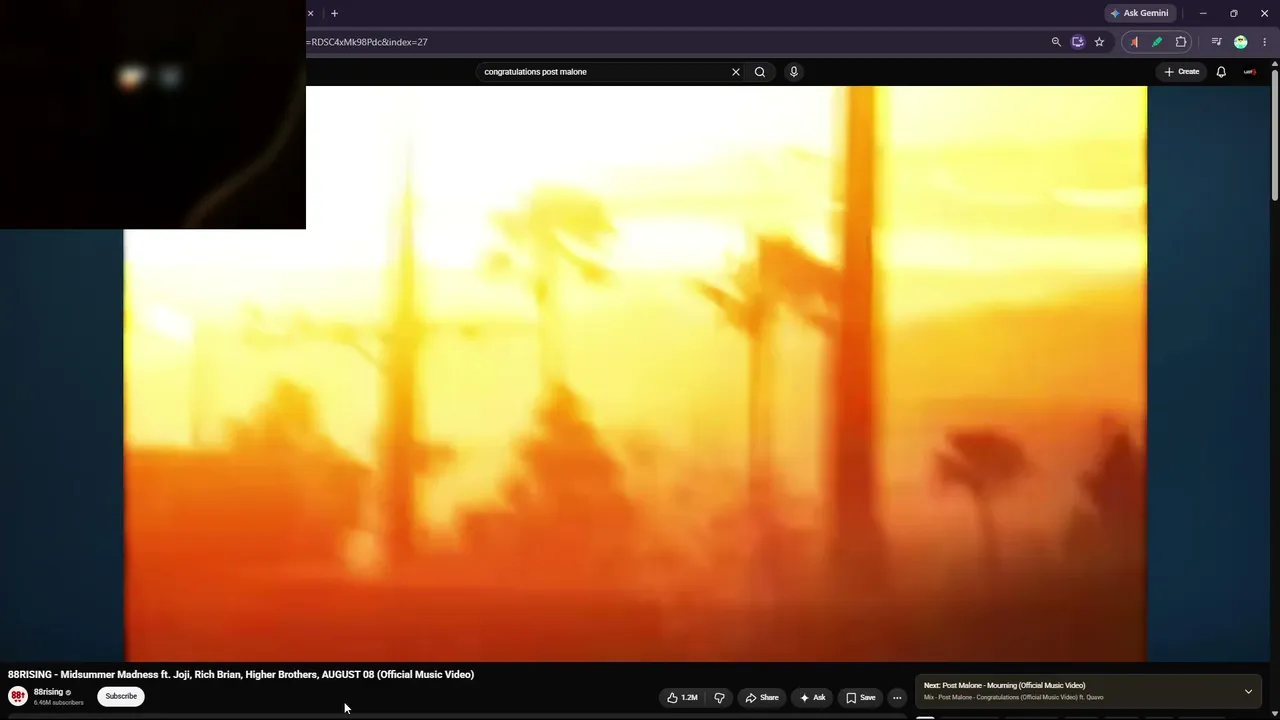The image size is (1280, 720).
Task: Click the 'Next: Post Malone - Mourning' text
Action: click(x=1004, y=686)
